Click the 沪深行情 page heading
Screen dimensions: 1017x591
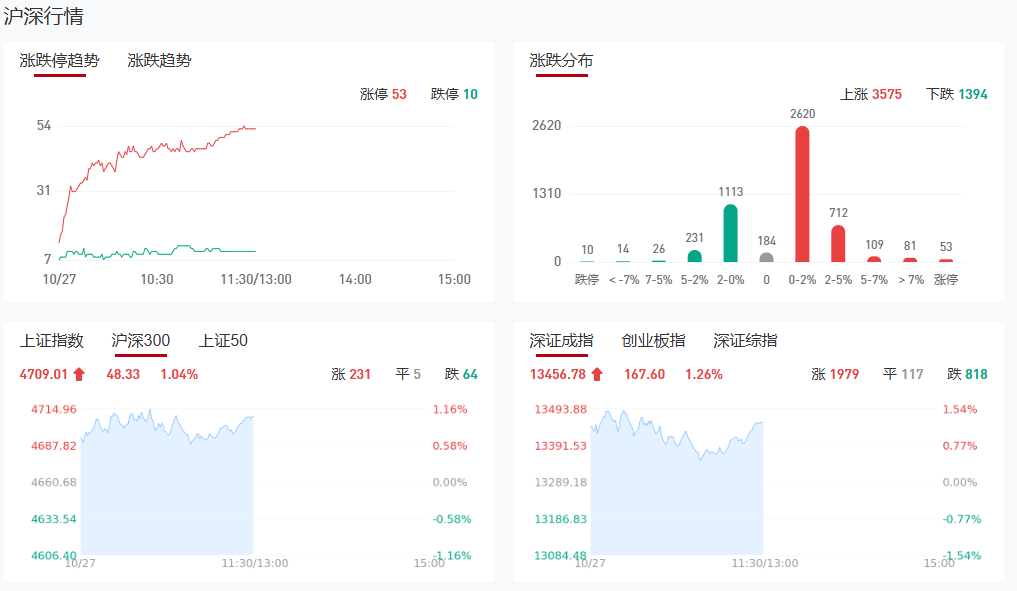tap(44, 17)
